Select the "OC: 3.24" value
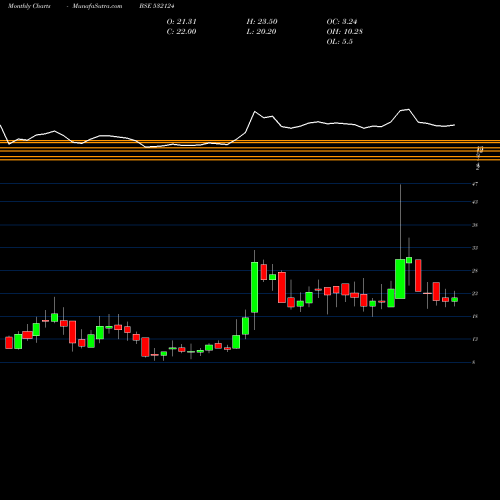This screenshot has height=500, width=500. [342, 22]
